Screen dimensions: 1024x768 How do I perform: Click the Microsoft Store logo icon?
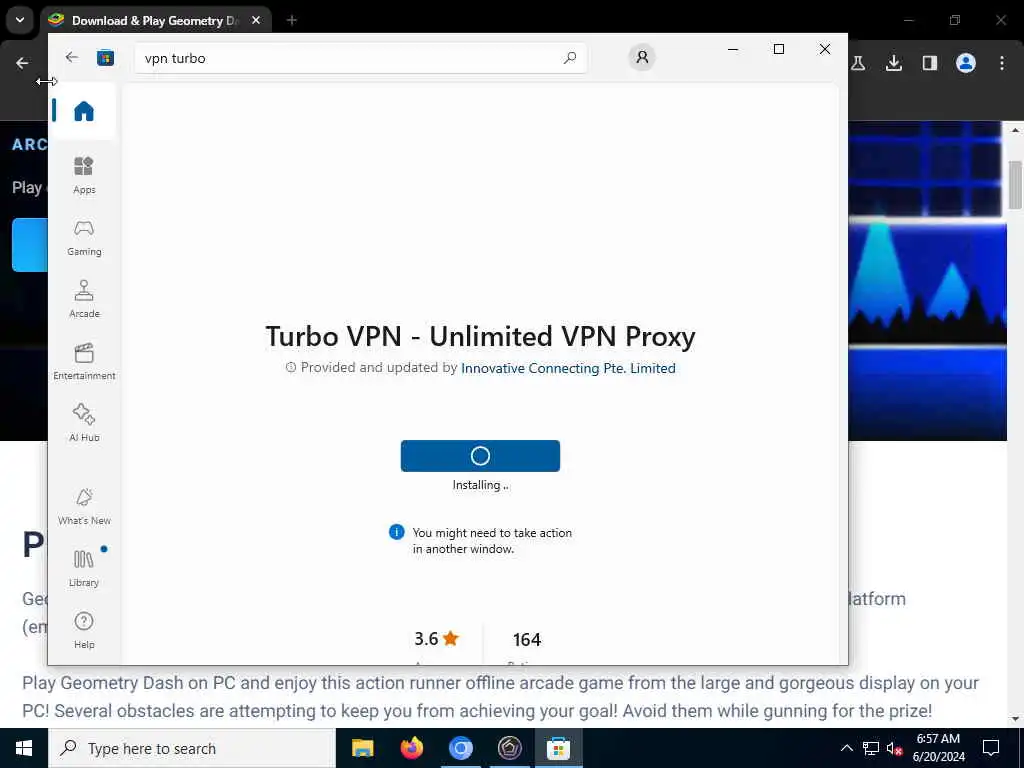[105, 58]
